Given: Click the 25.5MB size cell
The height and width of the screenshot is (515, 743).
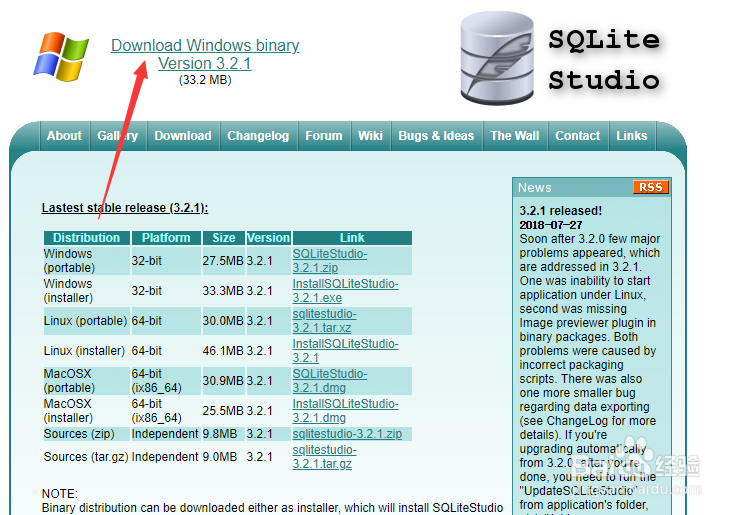Looking at the screenshot, I should point(223,411).
